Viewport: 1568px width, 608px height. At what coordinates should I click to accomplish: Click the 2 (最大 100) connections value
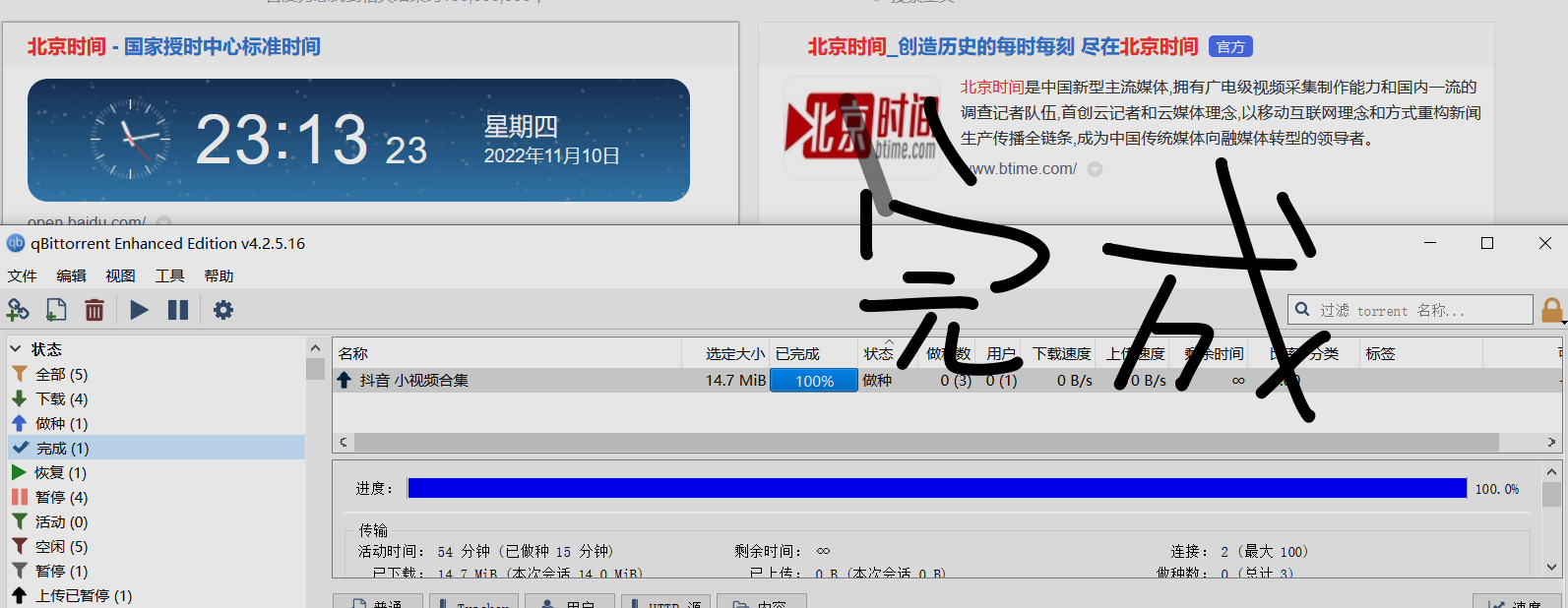1265,552
